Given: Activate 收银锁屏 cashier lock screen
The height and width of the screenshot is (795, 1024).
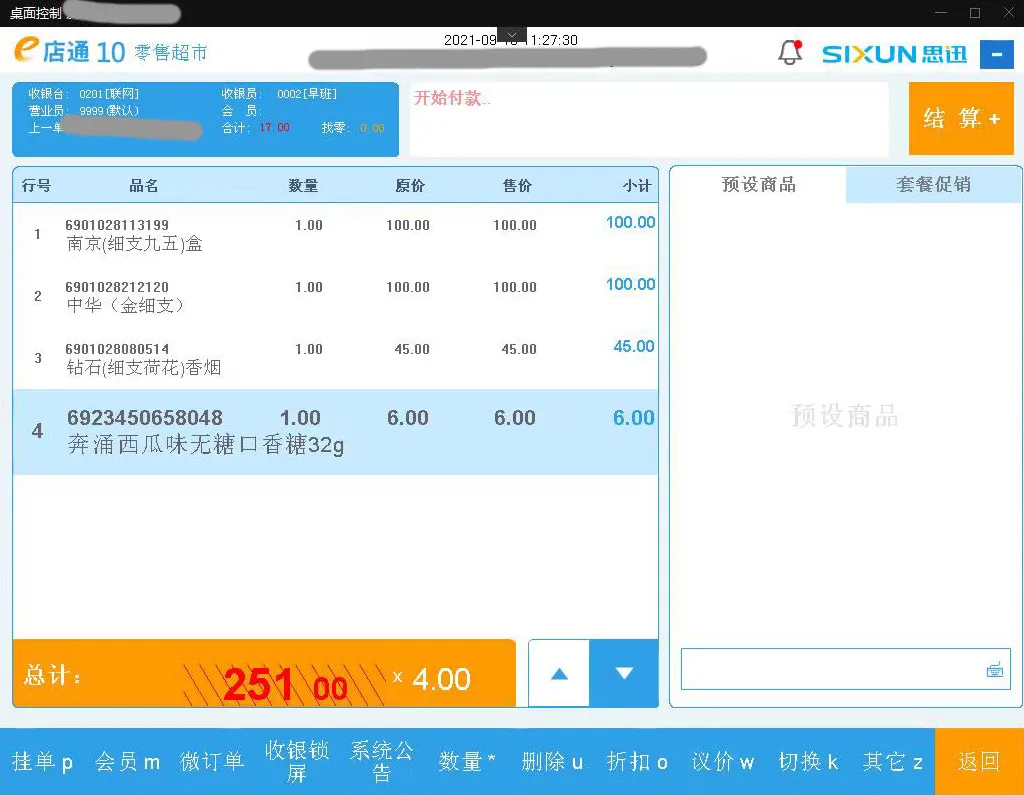Looking at the screenshot, I should [x=296, y=761].
